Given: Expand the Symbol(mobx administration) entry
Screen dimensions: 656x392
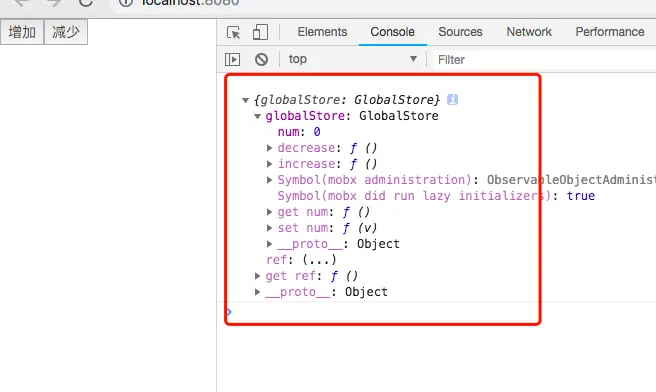Looking at the screenshot, I should click(270, 180).
